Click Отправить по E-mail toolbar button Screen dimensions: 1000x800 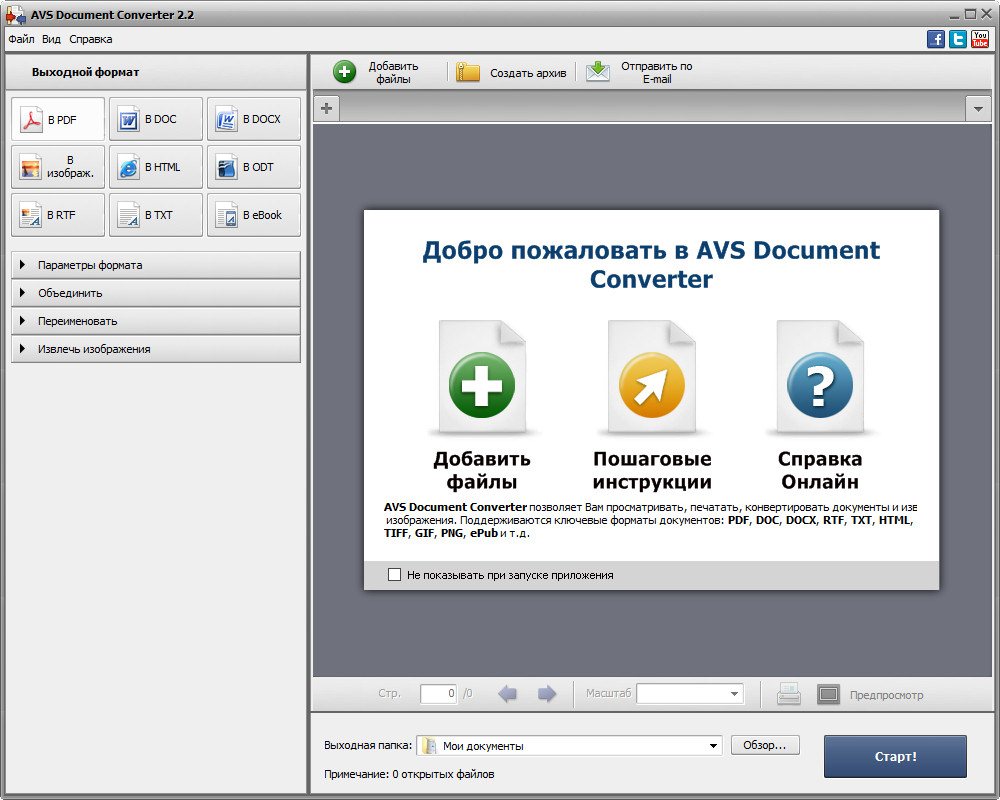click(639, 72)
